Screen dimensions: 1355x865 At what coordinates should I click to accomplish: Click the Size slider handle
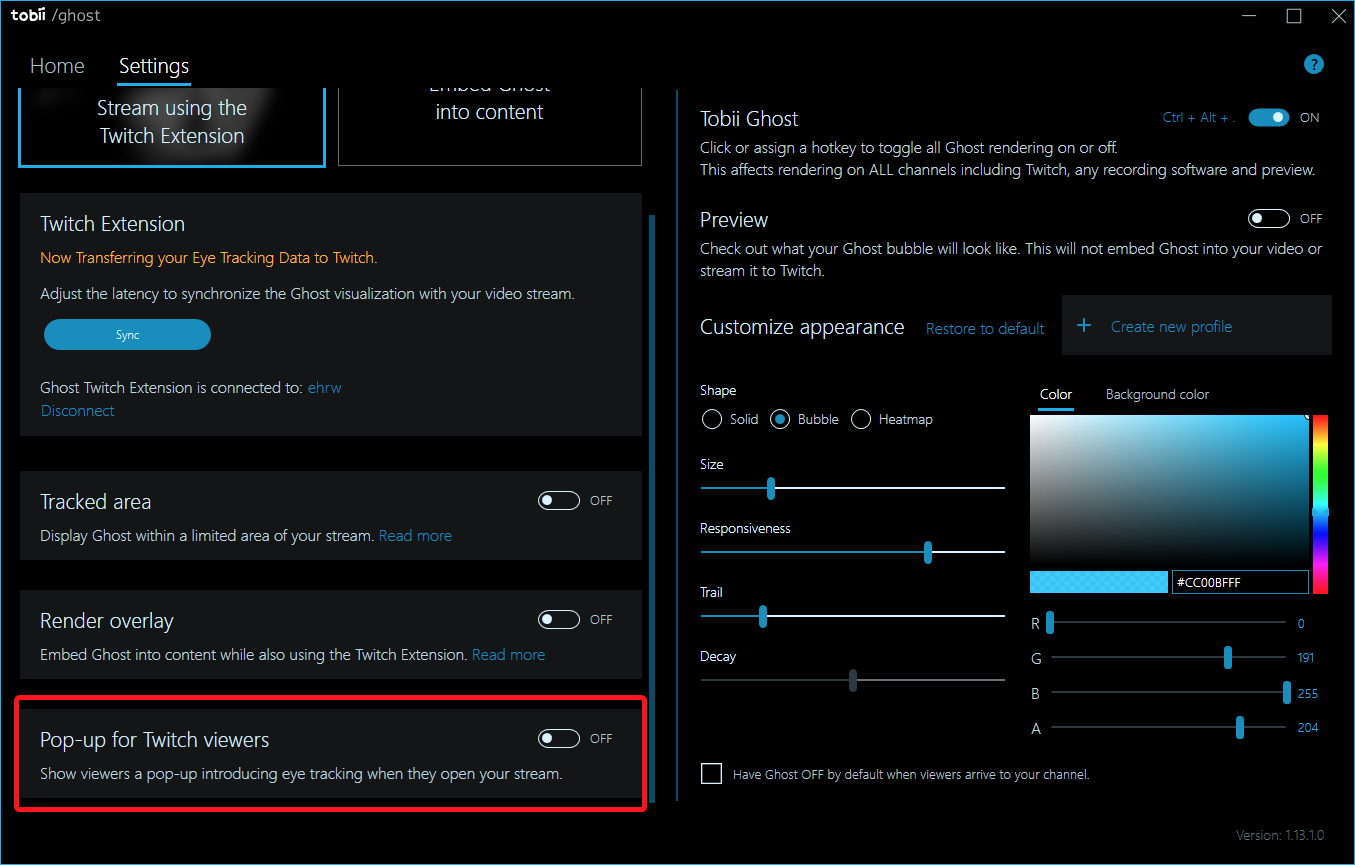[770, 488]
